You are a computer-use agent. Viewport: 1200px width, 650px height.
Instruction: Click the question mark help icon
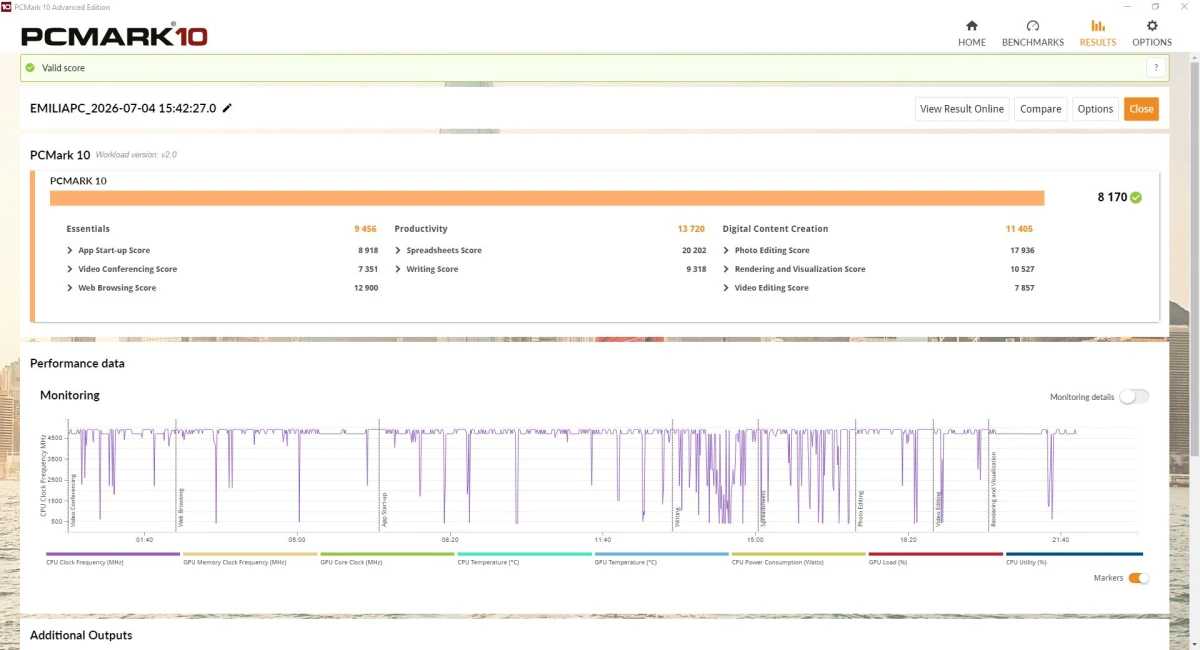point(1156,68)
